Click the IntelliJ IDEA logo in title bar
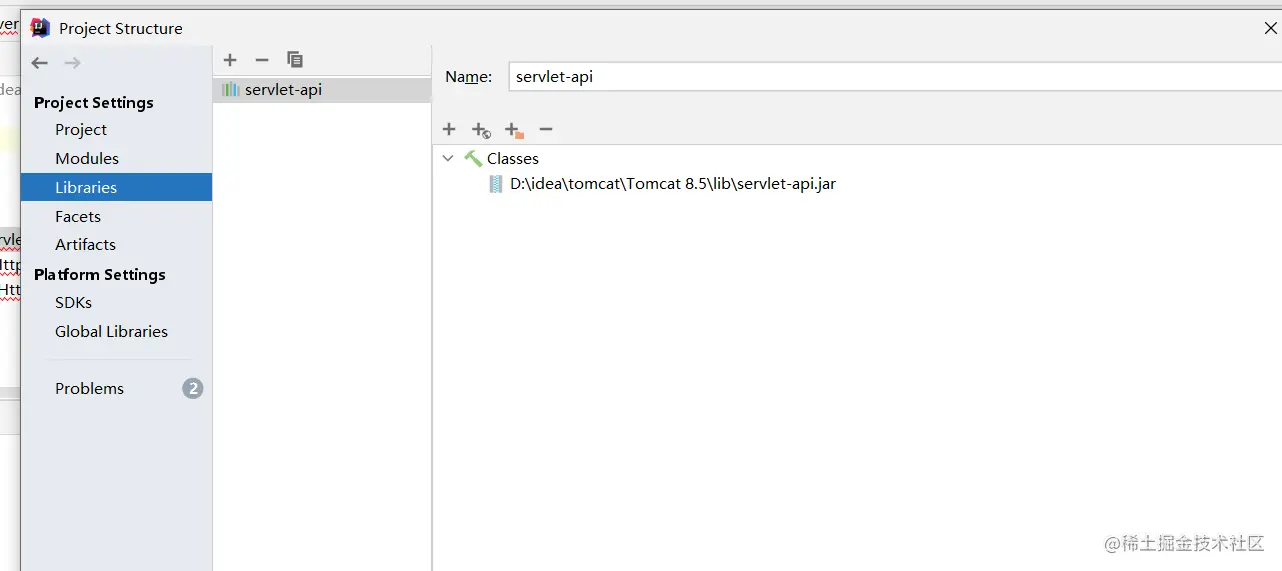The width and height of the screenshot is (1282, 571). pos(40,28)
